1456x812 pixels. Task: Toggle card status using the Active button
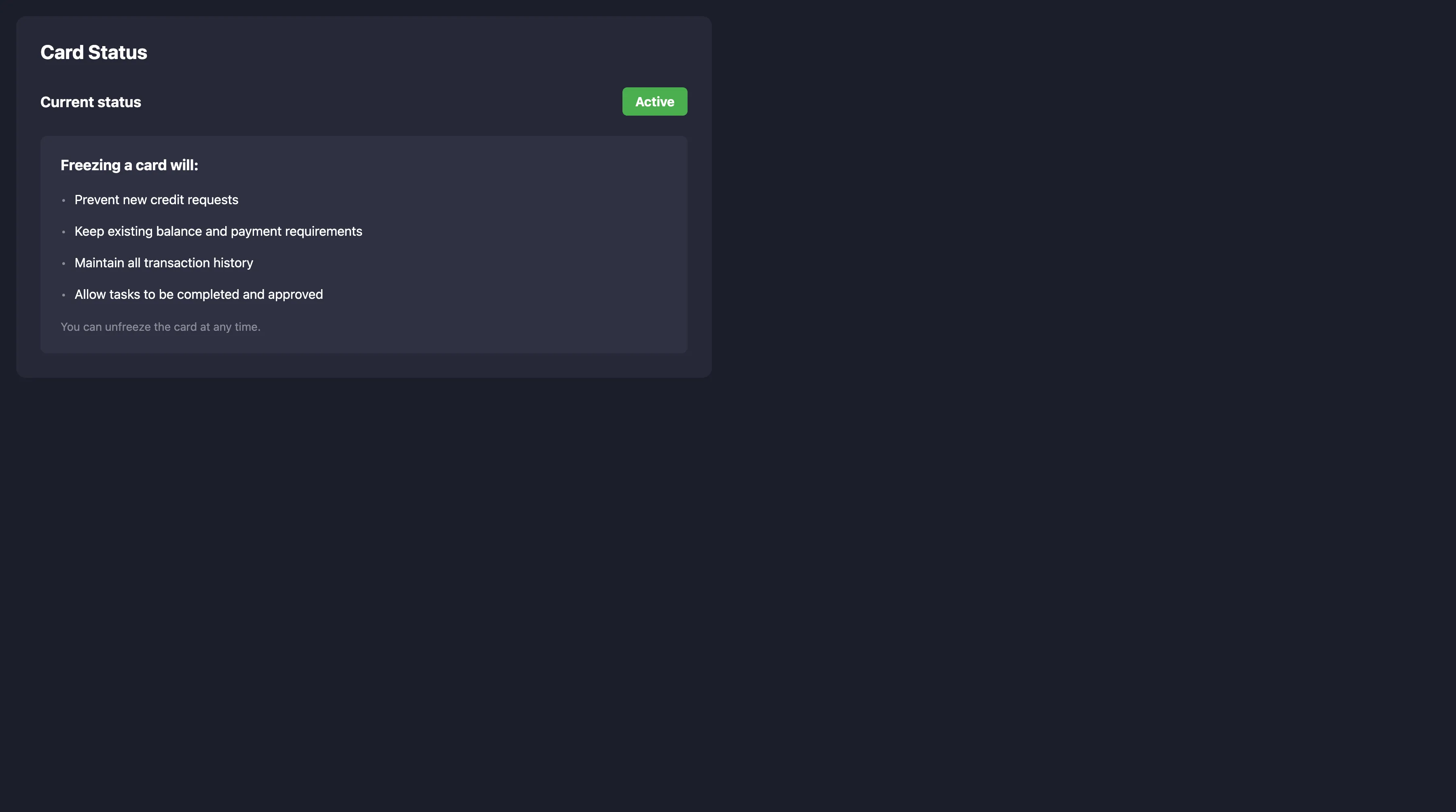654,102
